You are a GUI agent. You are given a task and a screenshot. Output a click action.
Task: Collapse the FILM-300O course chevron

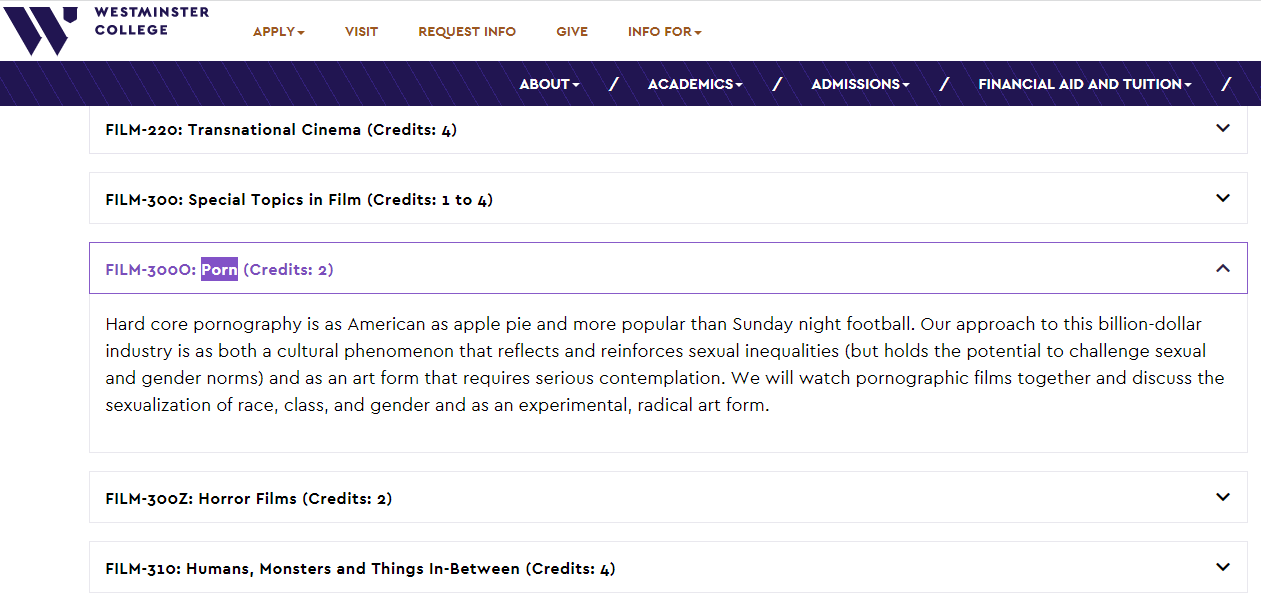pos(1222,268)
